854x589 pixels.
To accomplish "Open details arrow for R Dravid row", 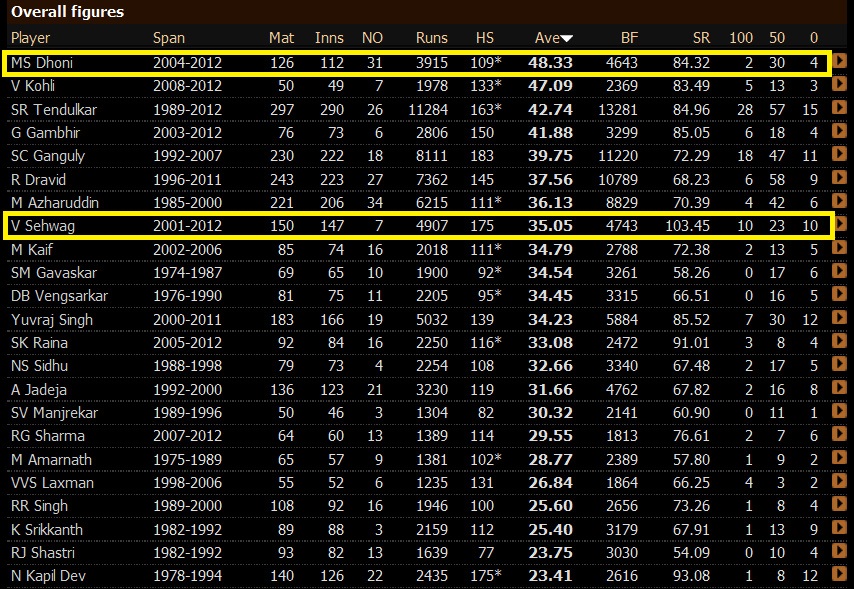I will tap(839, 178).
